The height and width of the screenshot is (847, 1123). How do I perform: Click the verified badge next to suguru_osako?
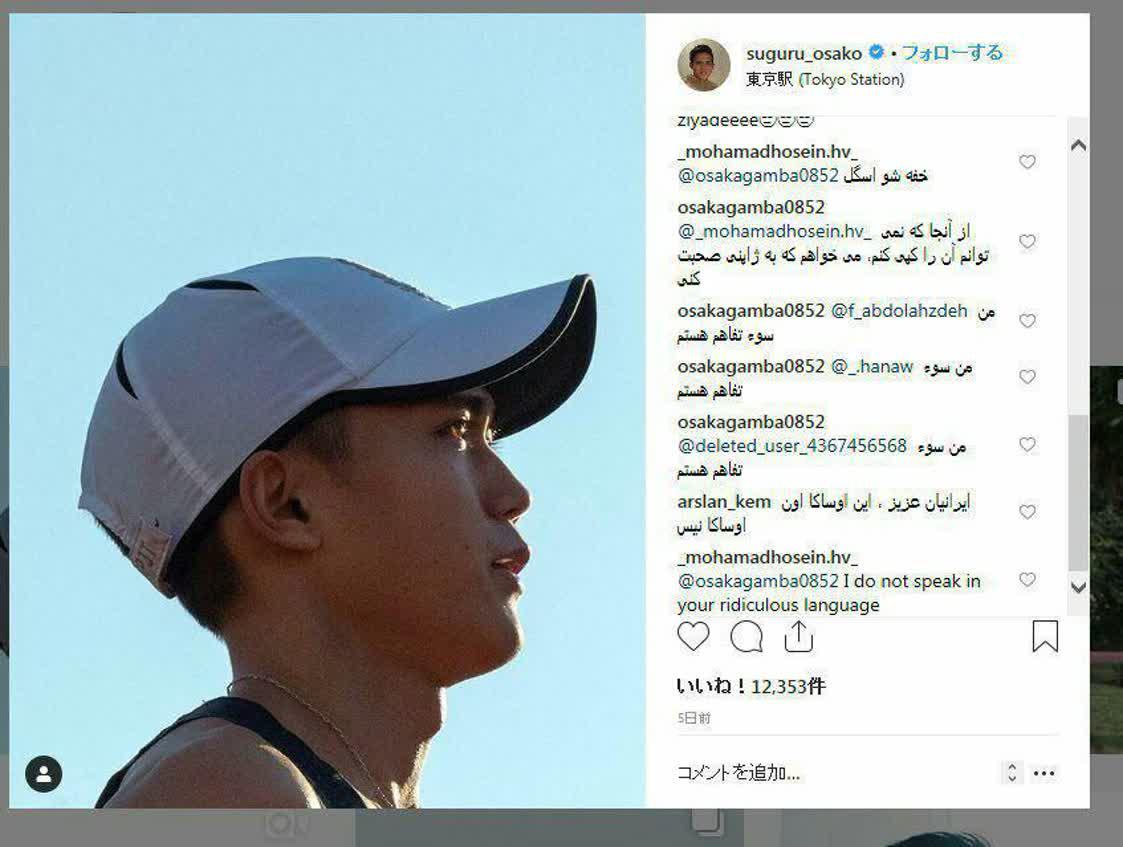point(876,52)
